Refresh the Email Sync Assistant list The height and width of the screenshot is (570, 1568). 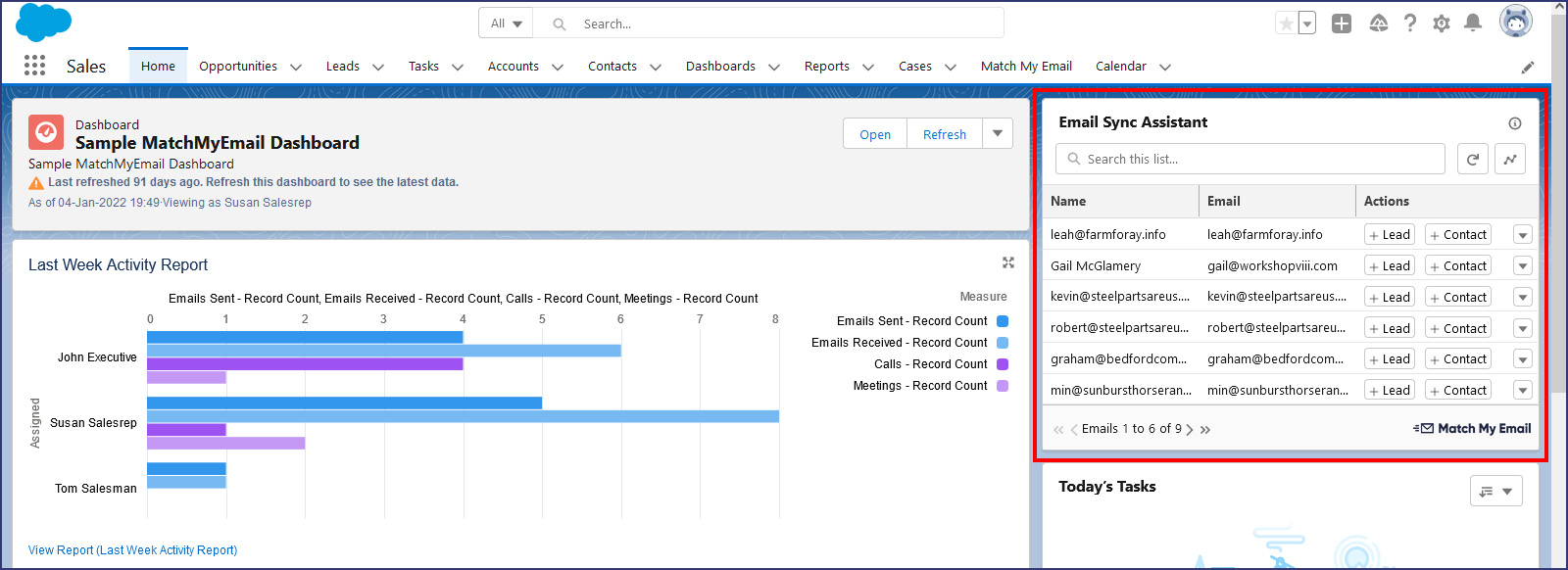click(x=1472, y=159)
